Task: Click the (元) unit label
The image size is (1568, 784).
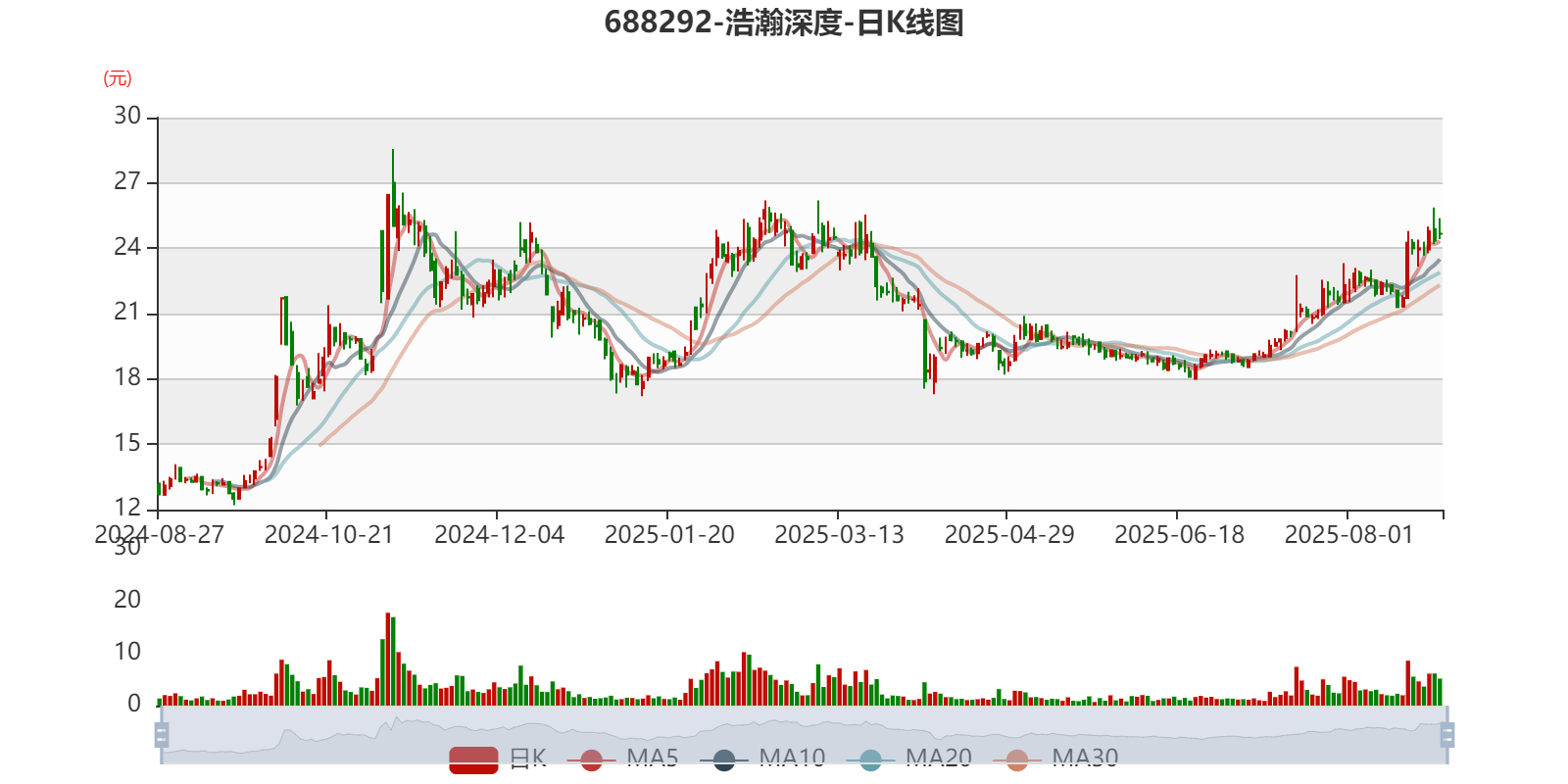Action: [118, 78]
